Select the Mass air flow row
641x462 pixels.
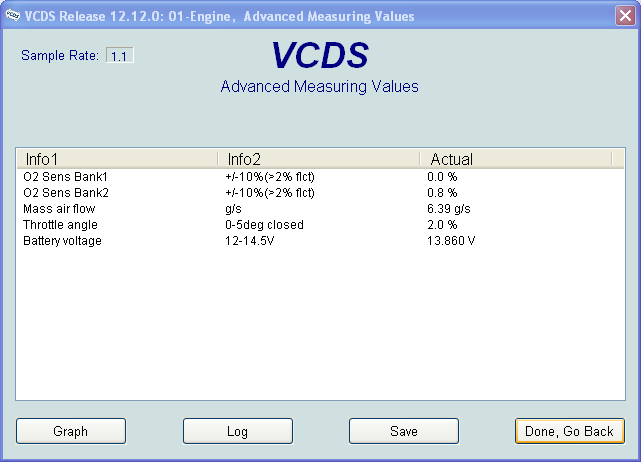[x=320, y=209]
